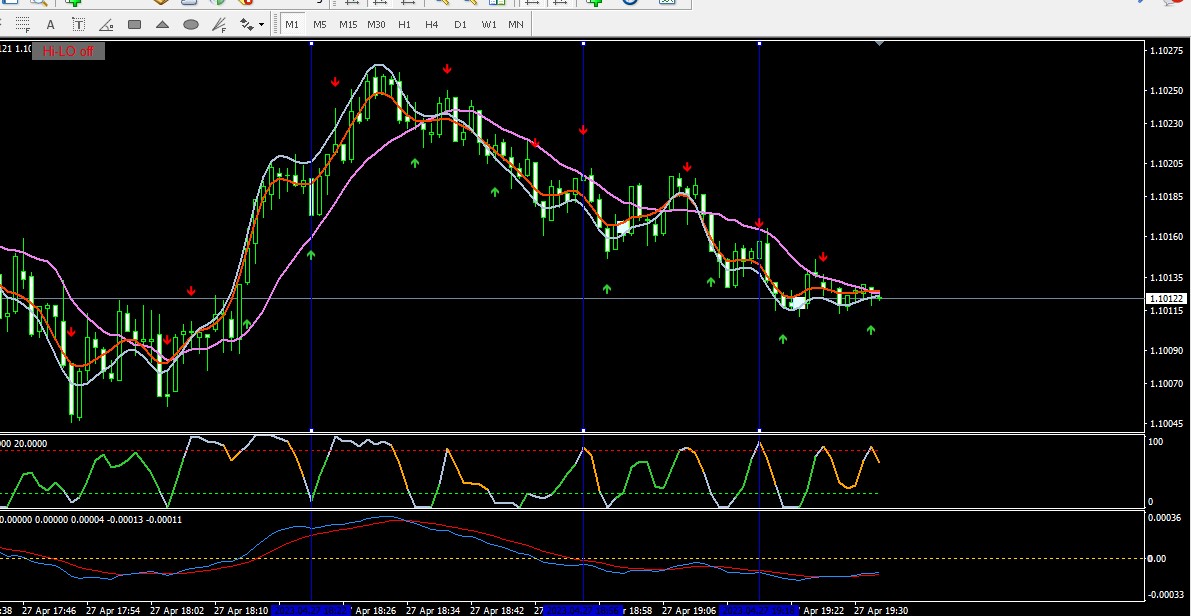Viewport: 1191px width, 616px height.
Task: Select the Trendline by Angle tool
Action: coord(106,24)
